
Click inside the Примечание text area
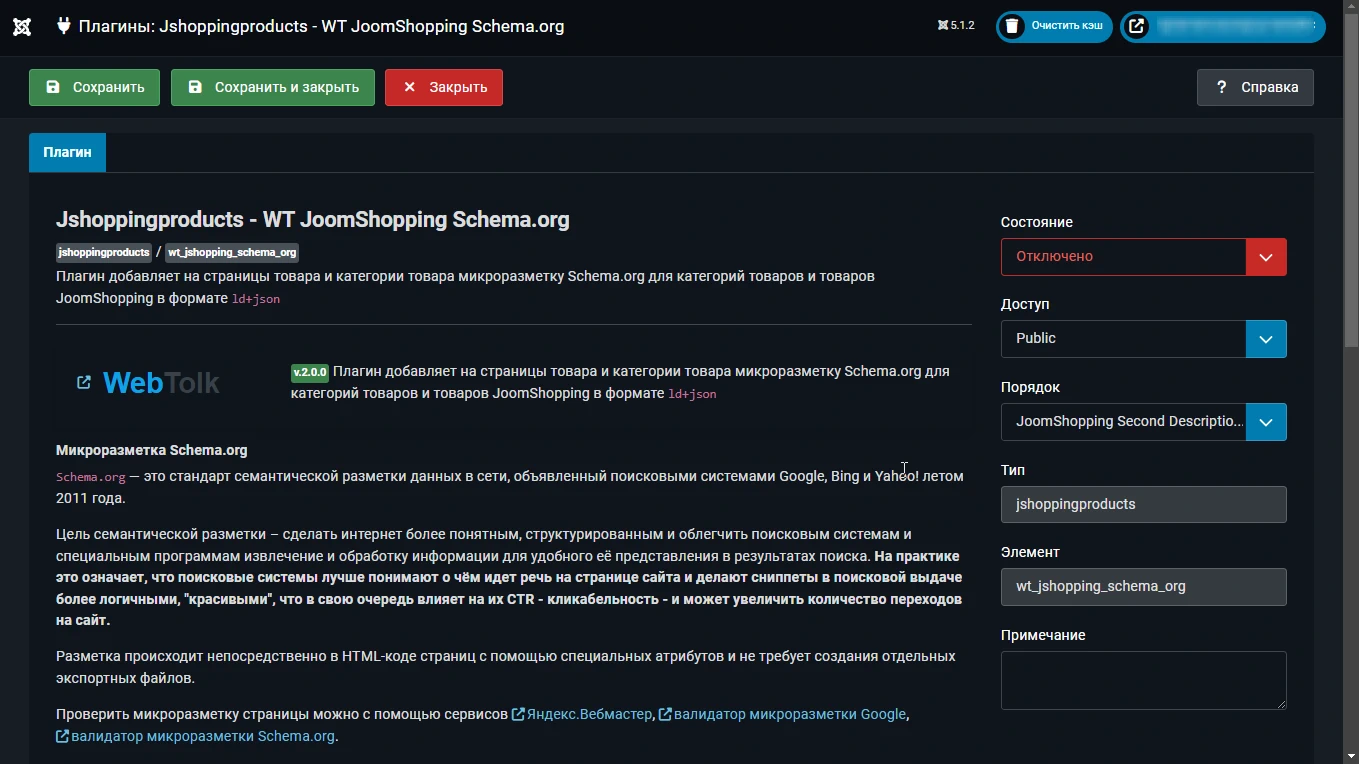(x=1143, y=680)
